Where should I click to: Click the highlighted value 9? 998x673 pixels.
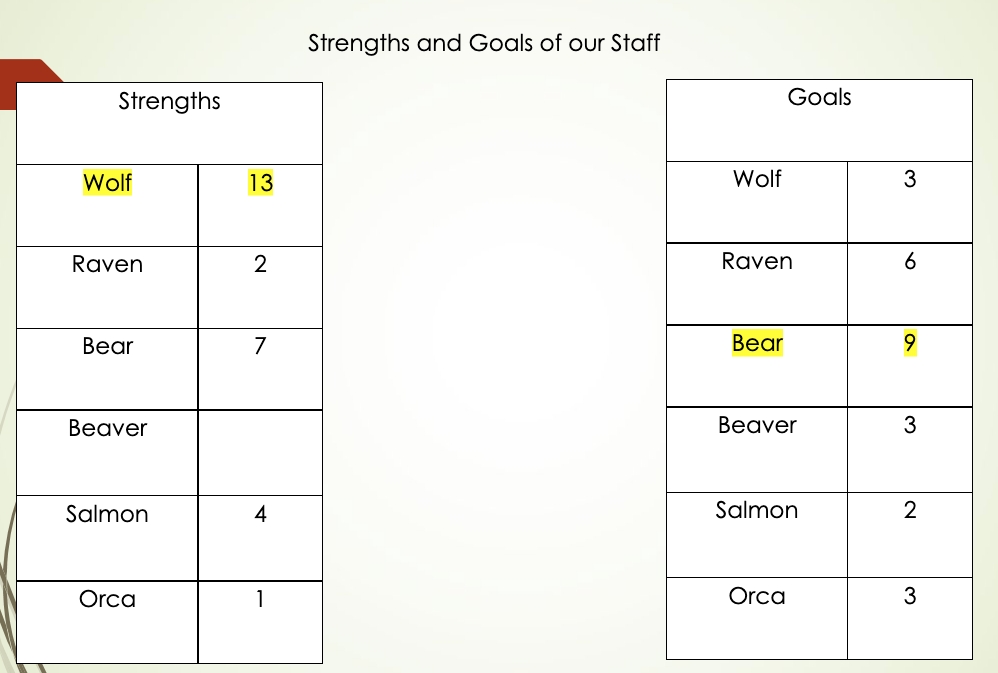[x=909, y=344]
